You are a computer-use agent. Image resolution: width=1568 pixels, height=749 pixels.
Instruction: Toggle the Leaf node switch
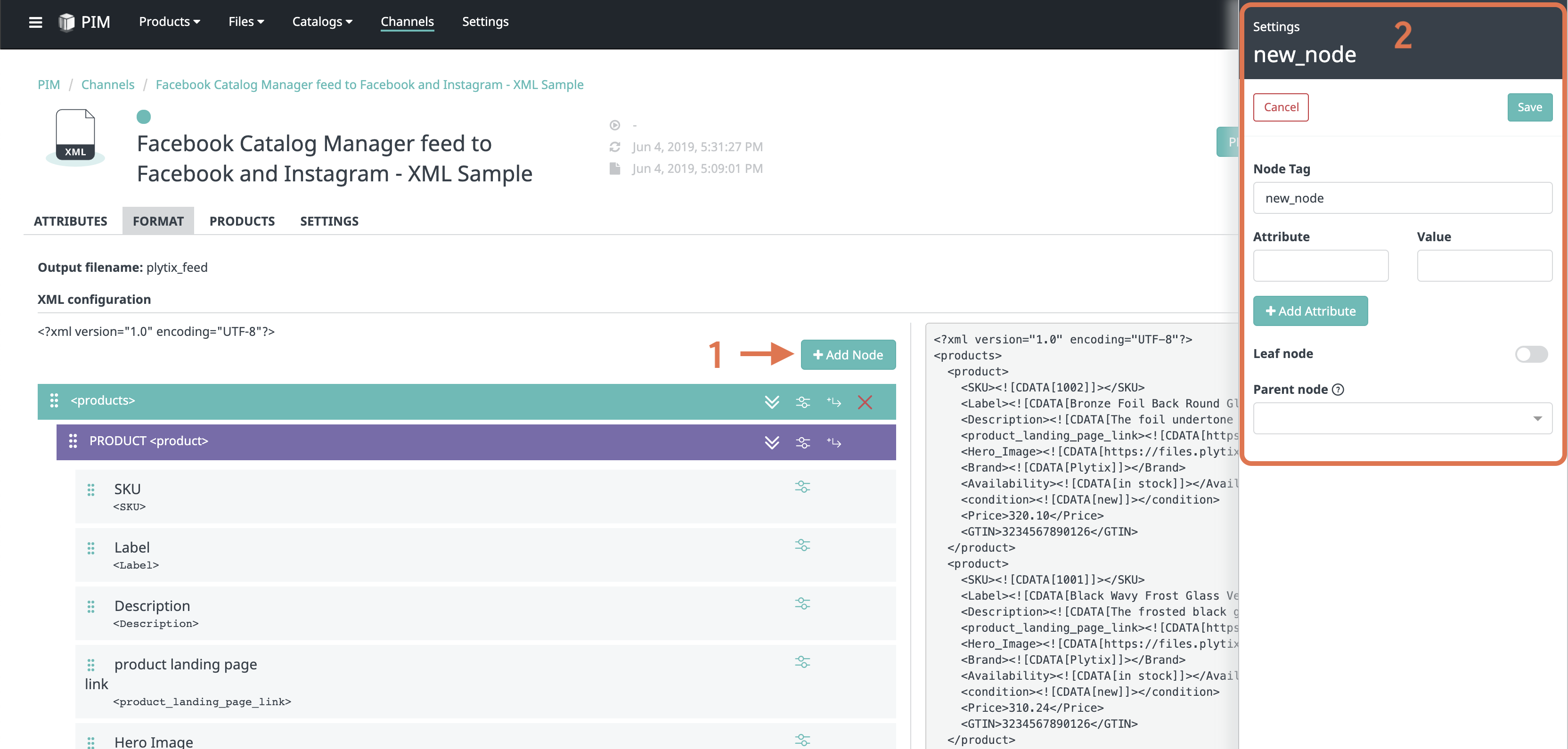(x=1531, y=354)
